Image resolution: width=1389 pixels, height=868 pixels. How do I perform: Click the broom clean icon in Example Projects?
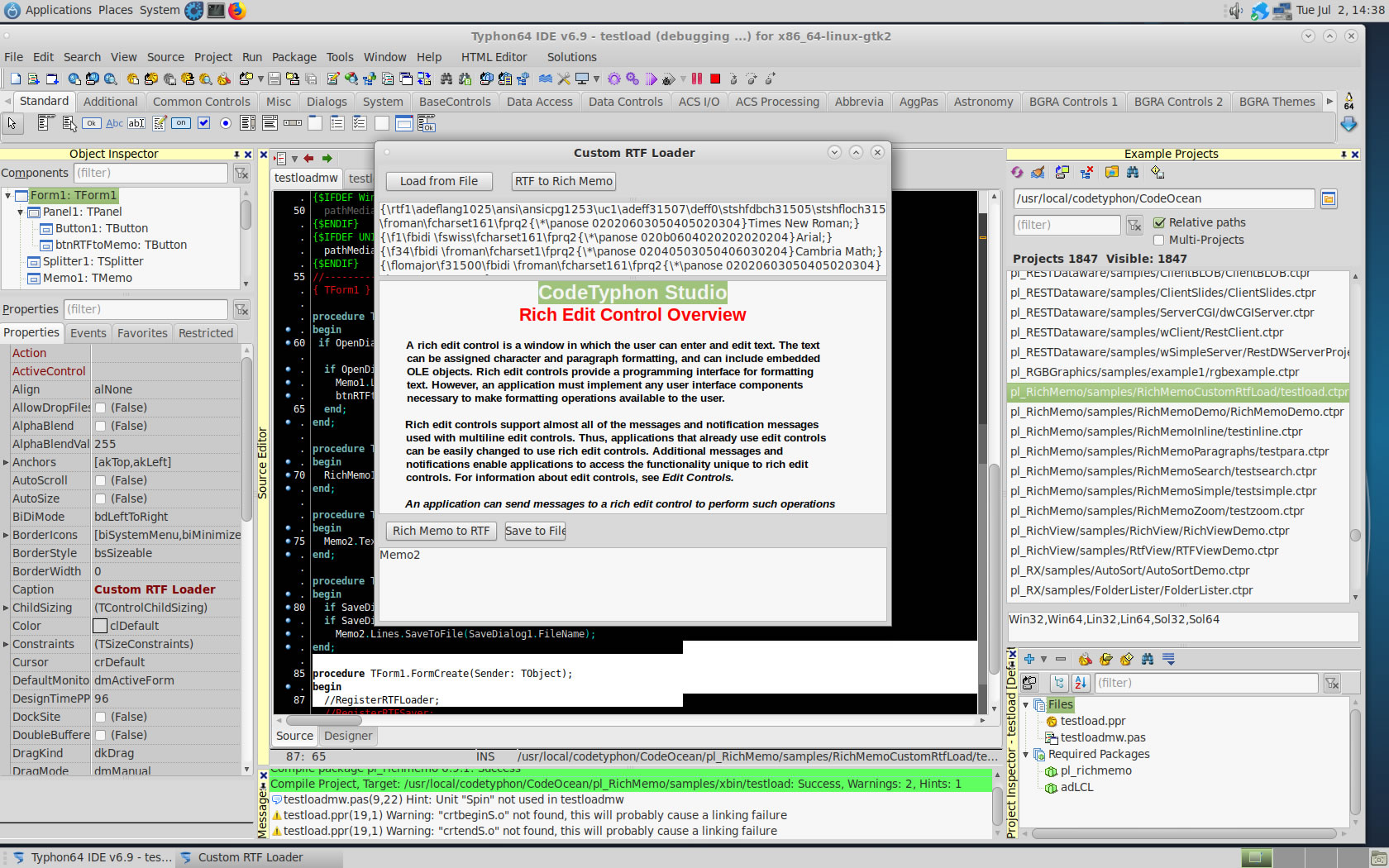tap(1038, 172)
